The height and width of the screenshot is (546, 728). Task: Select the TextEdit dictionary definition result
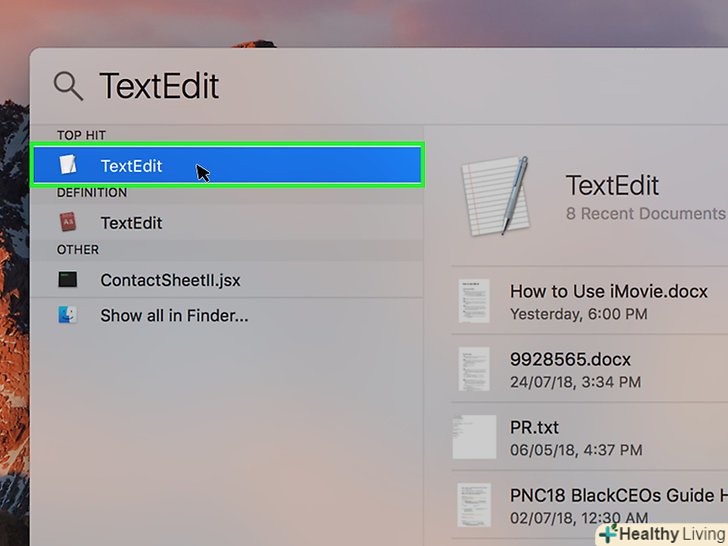click(x=227, y=222)
